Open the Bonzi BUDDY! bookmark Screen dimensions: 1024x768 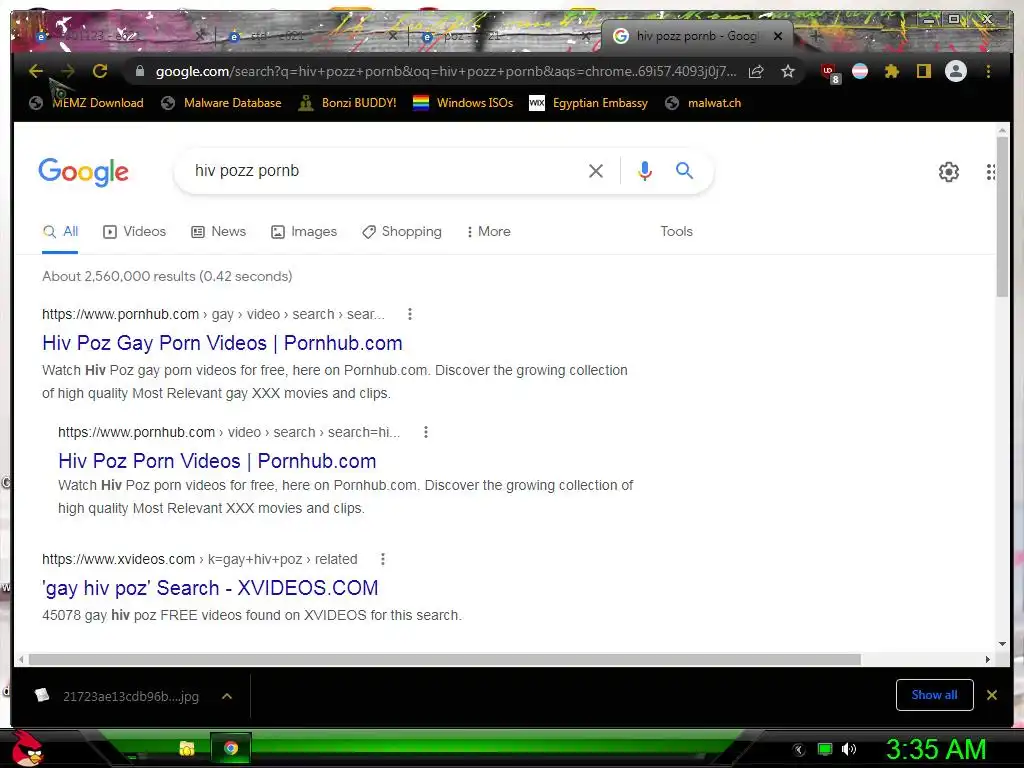click(x=347, y=103)
